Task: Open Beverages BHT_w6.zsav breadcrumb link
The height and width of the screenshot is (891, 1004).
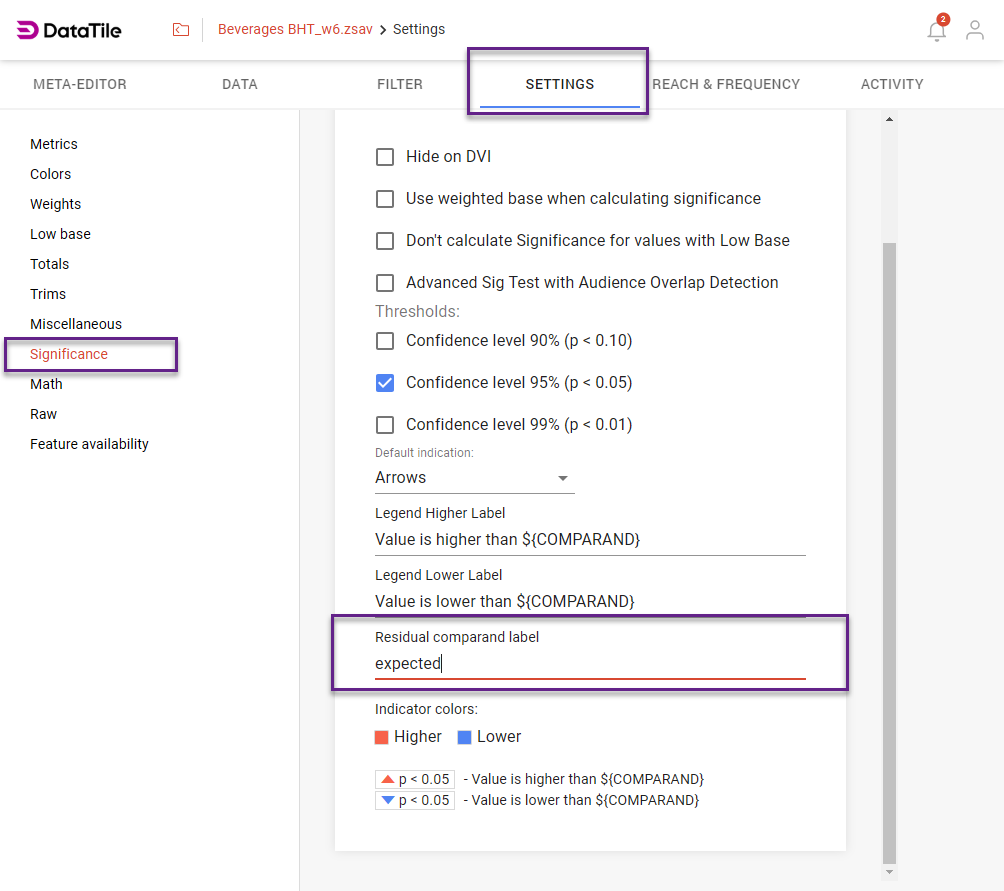Action: tap(295, 29)
